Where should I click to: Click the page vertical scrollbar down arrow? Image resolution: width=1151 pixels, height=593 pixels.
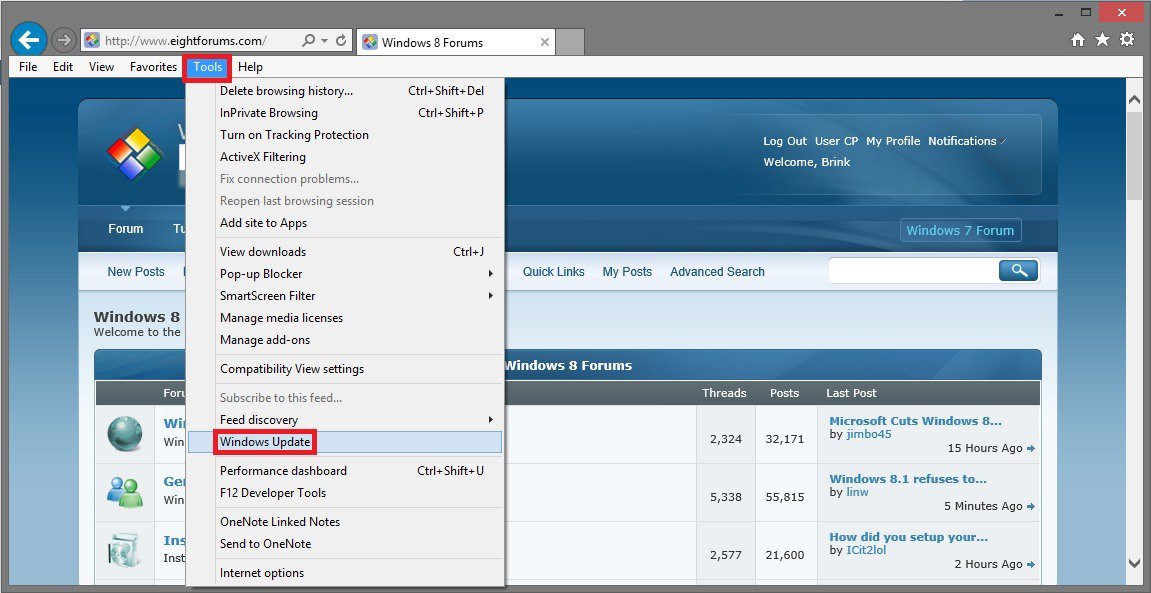pyautogui.click(x=1134, y=563)
